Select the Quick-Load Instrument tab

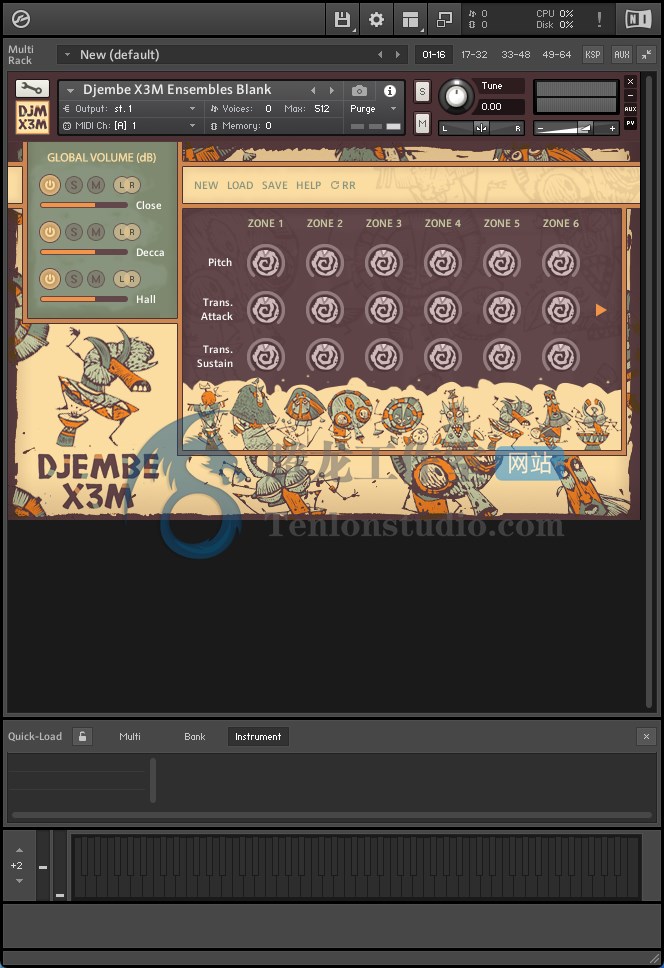pos(258,736)
